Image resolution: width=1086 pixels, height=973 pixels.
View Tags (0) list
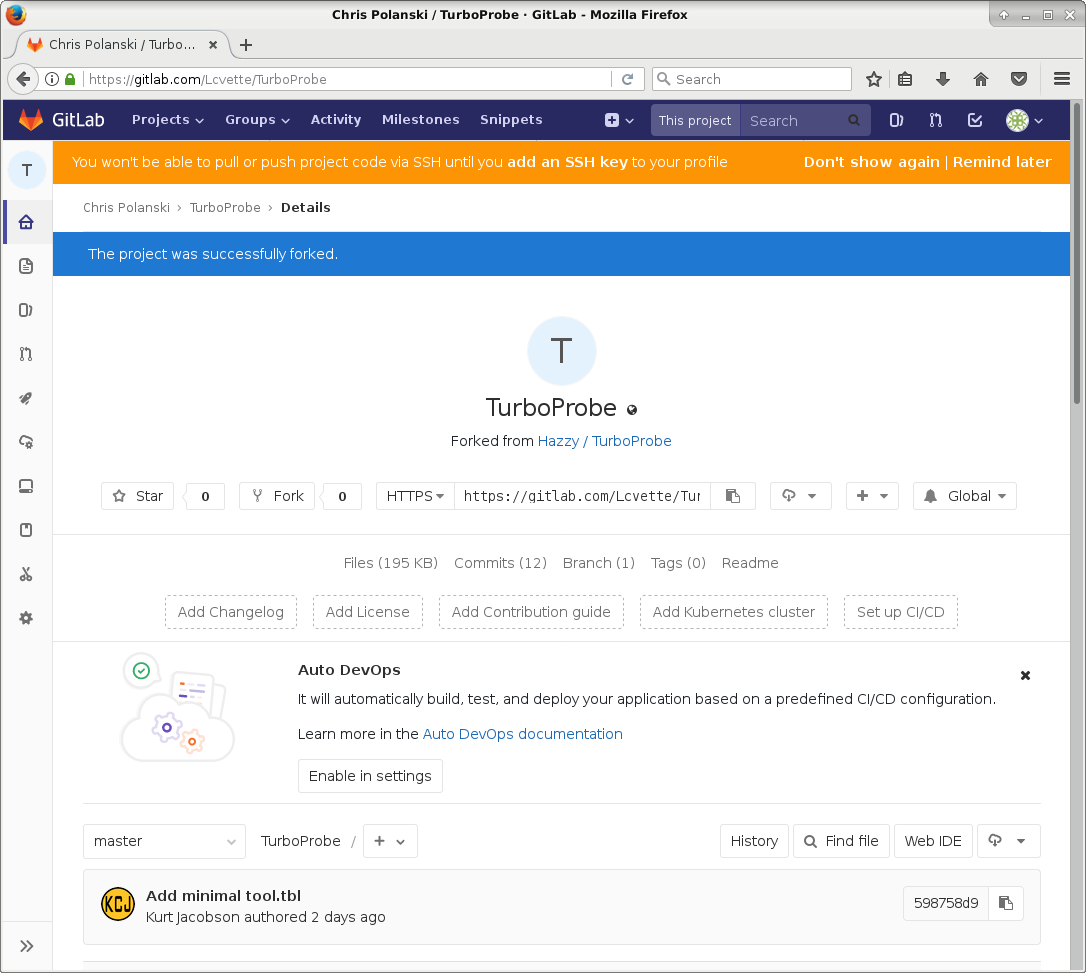pyautogui.click(x=678, y=563)
